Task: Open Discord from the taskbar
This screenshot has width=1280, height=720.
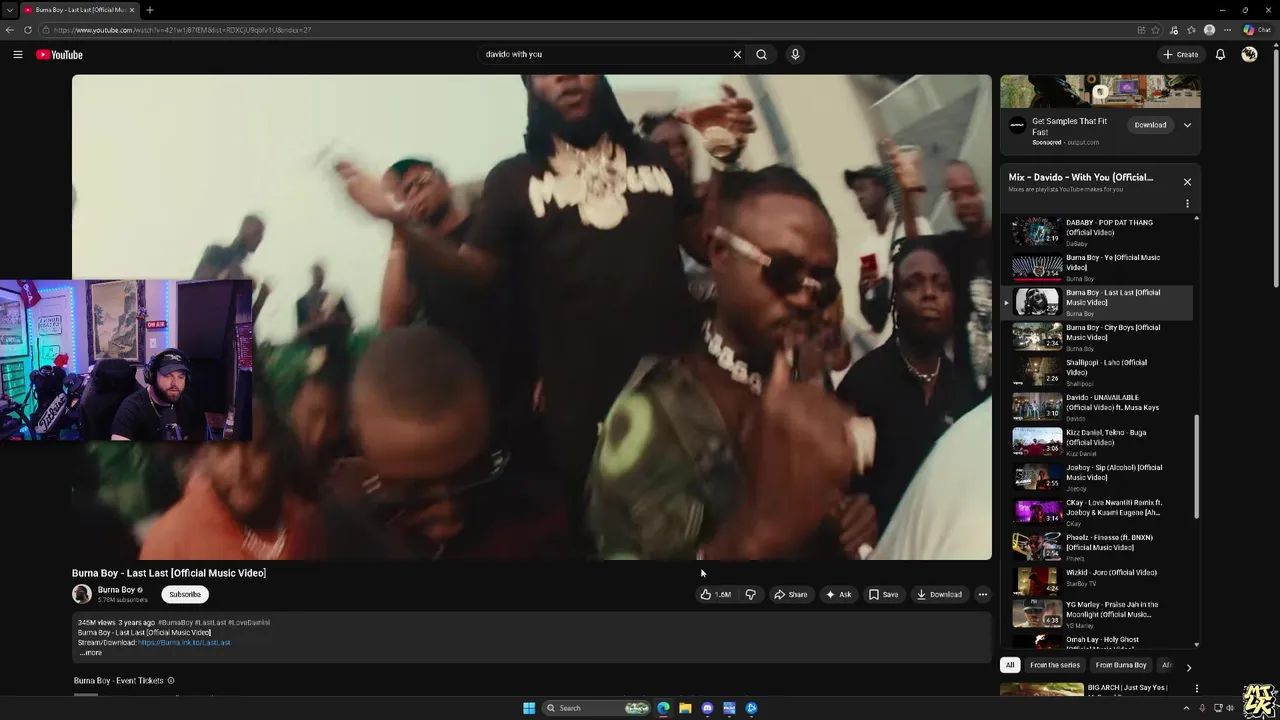Action: point(707,708)
